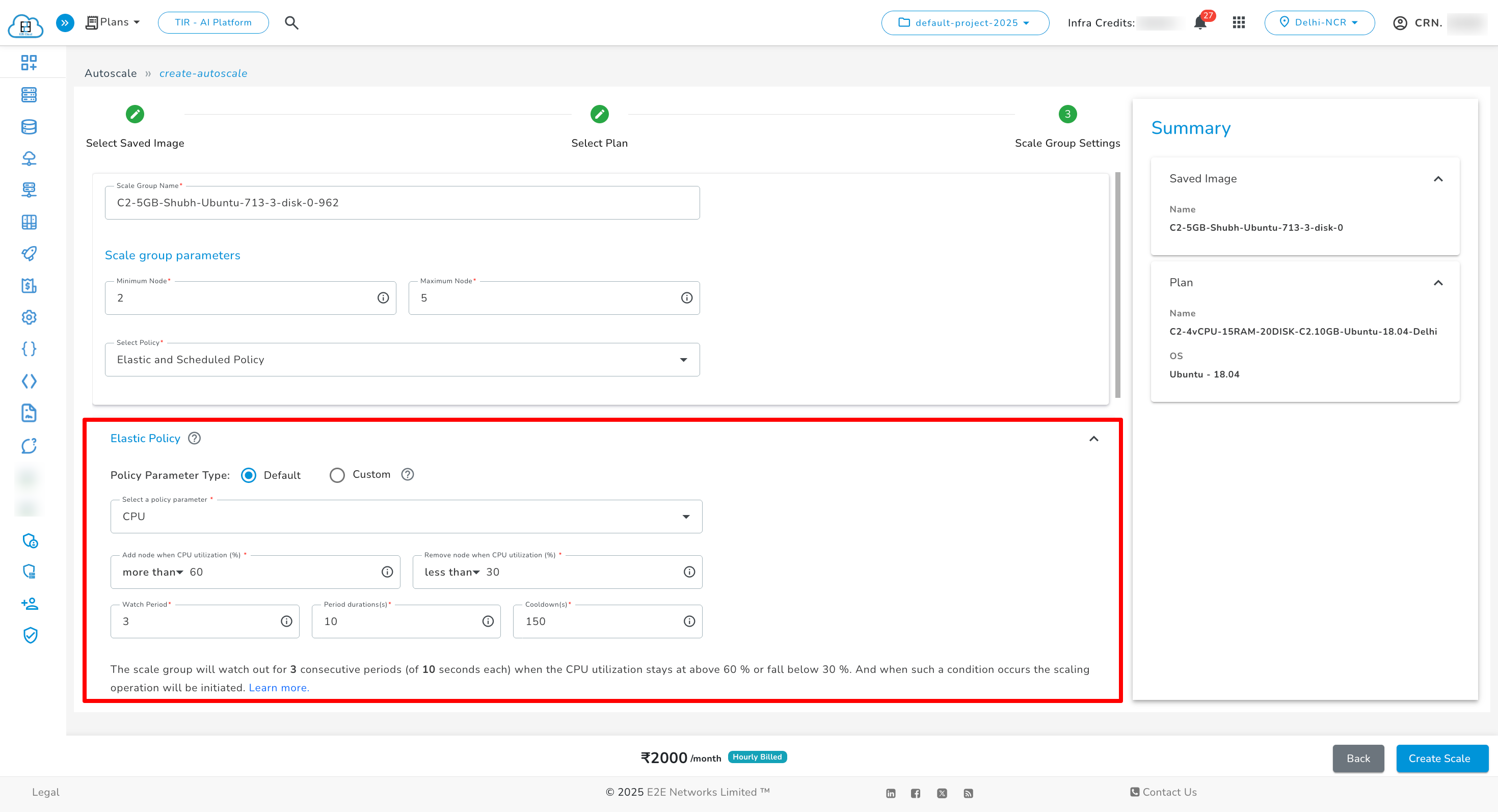The image size is (1498, 812).
Task: Select the compute nodes icon in sidebar
Action: tap(29, 94)
